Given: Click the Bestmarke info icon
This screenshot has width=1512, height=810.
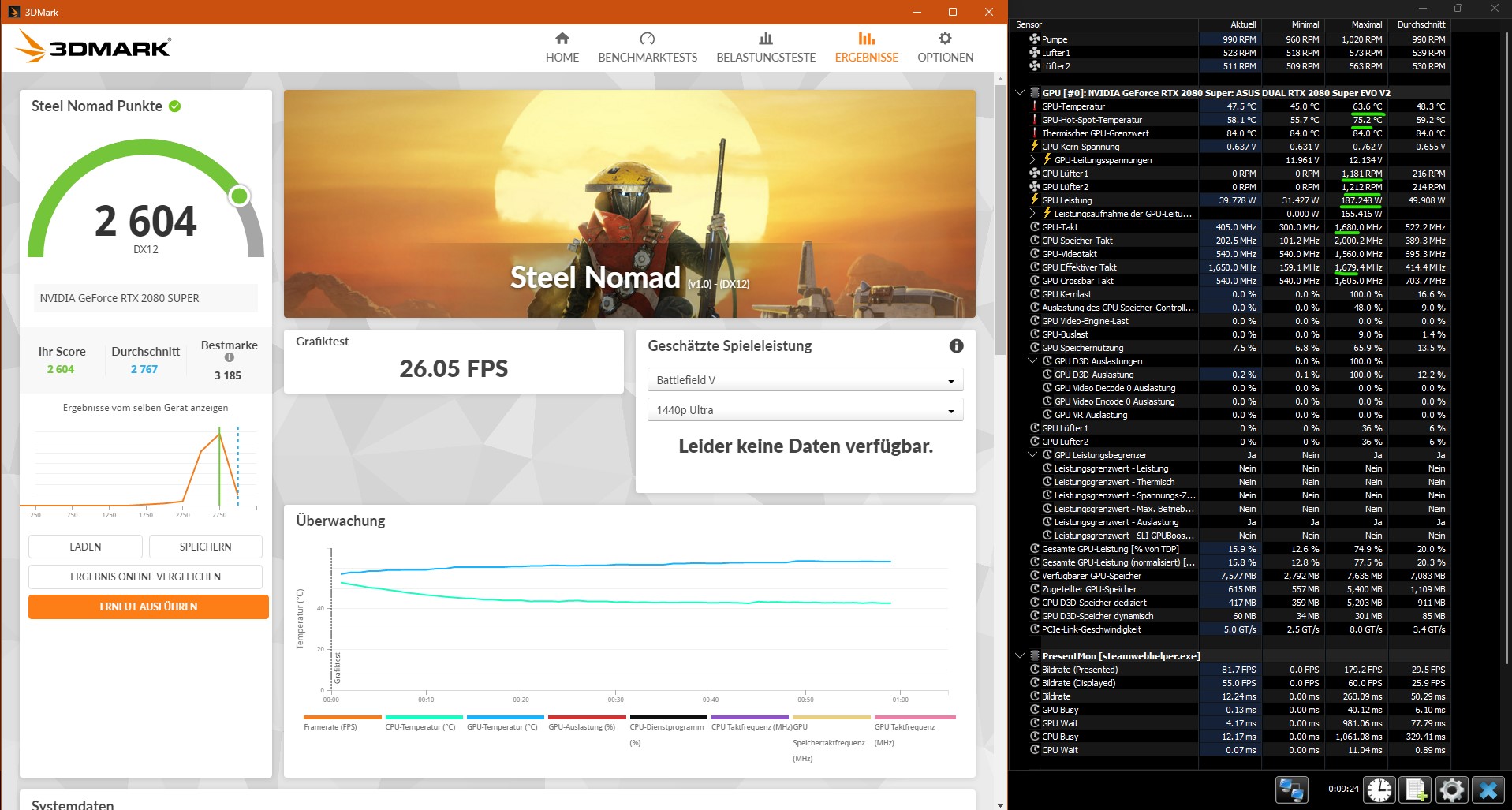Looking at the screenshot, I should 230,357.
